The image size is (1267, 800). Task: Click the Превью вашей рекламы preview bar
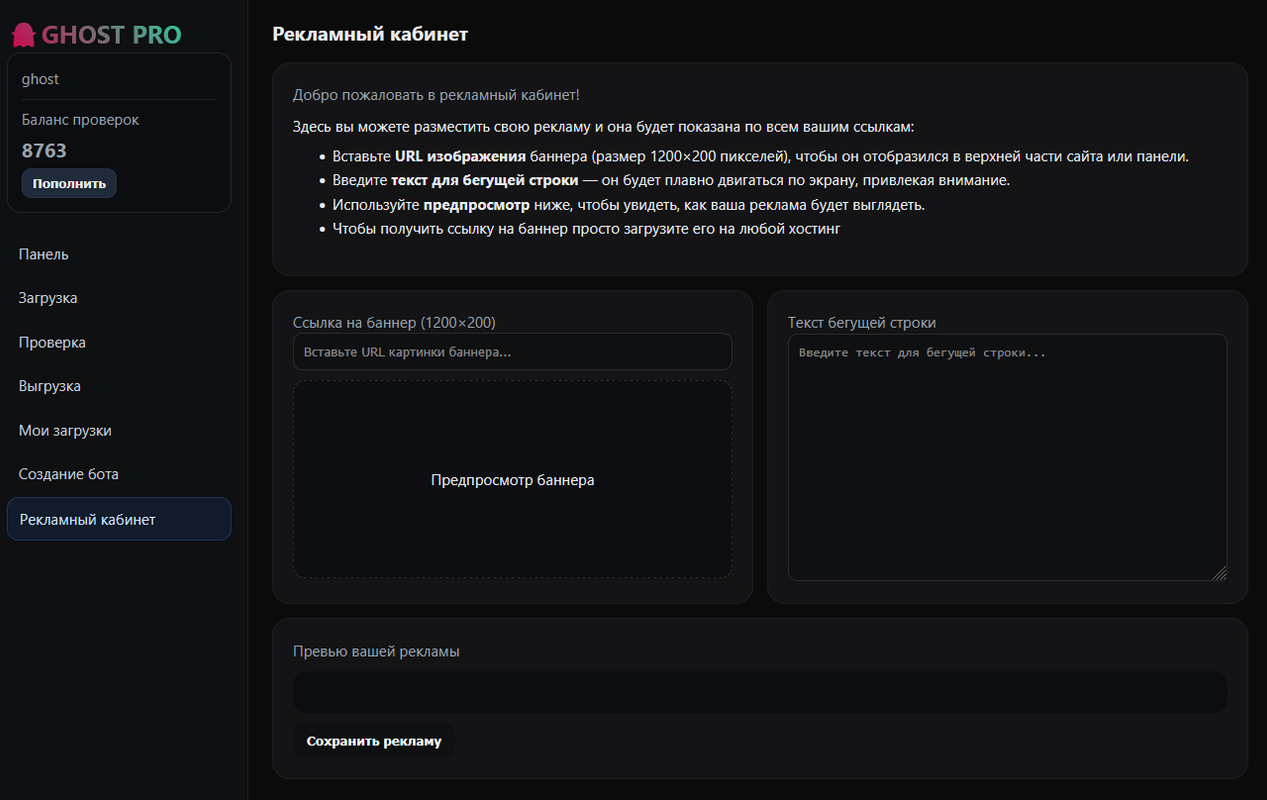pyautogui.click(x=760, y=692)
